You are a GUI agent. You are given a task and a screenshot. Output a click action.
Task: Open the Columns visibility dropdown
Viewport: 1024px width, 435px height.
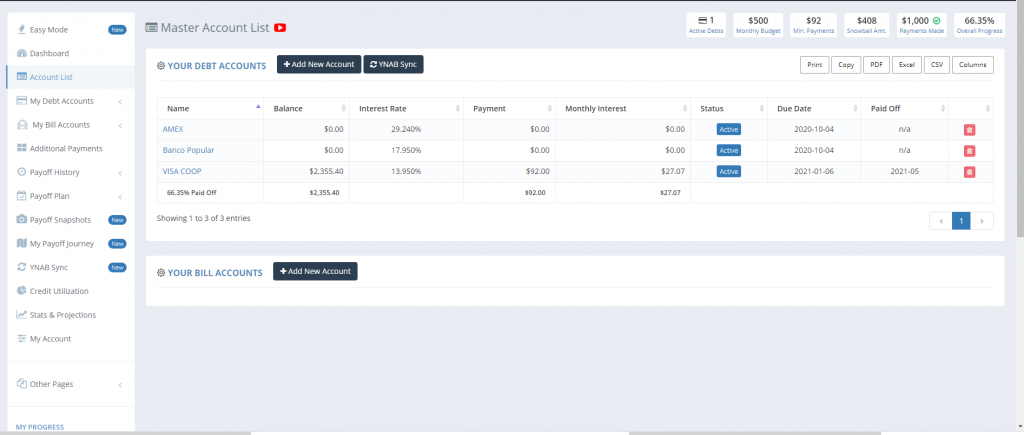coord(972,65)
